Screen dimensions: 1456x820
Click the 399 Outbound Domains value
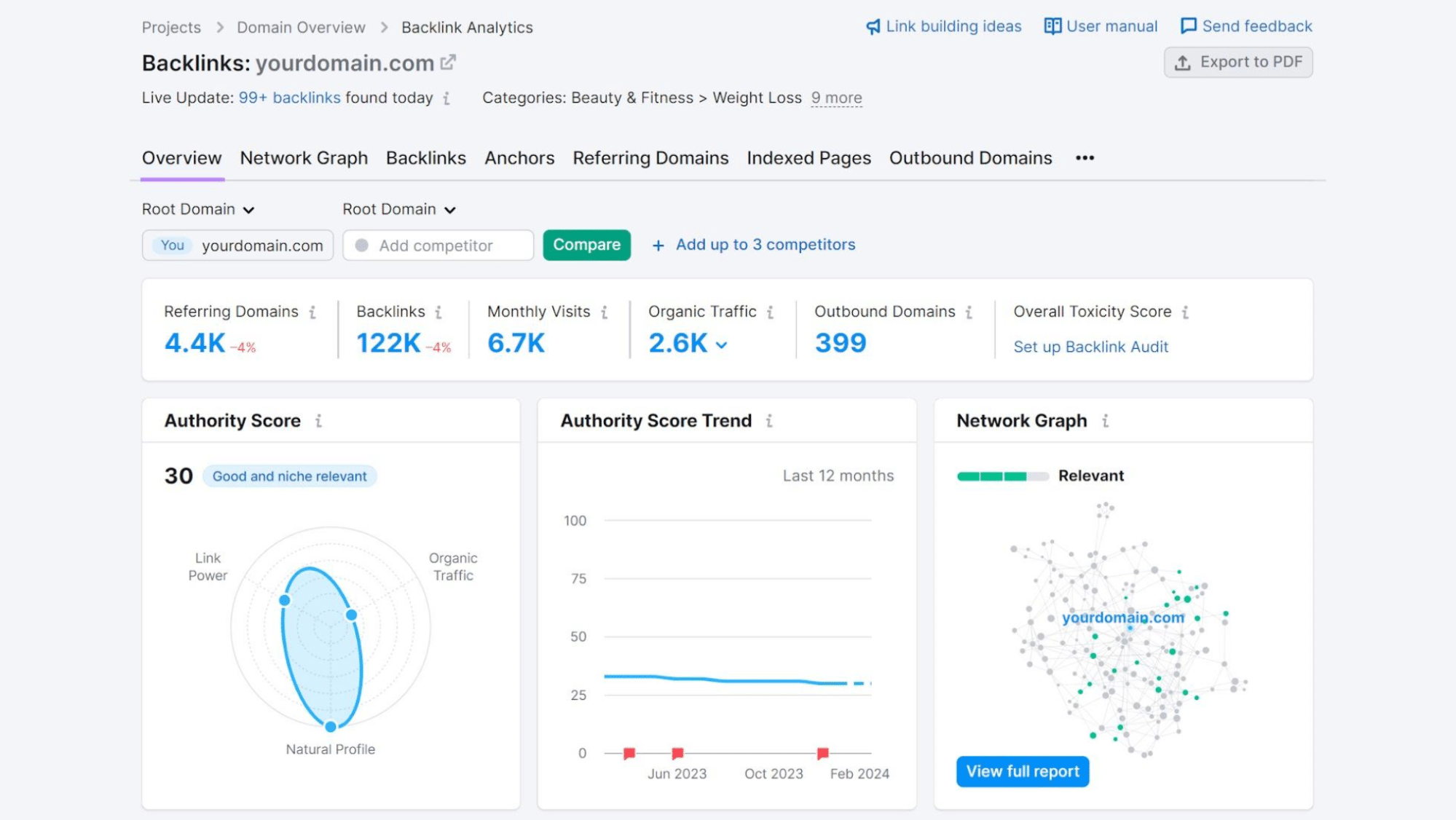point(841,343)
